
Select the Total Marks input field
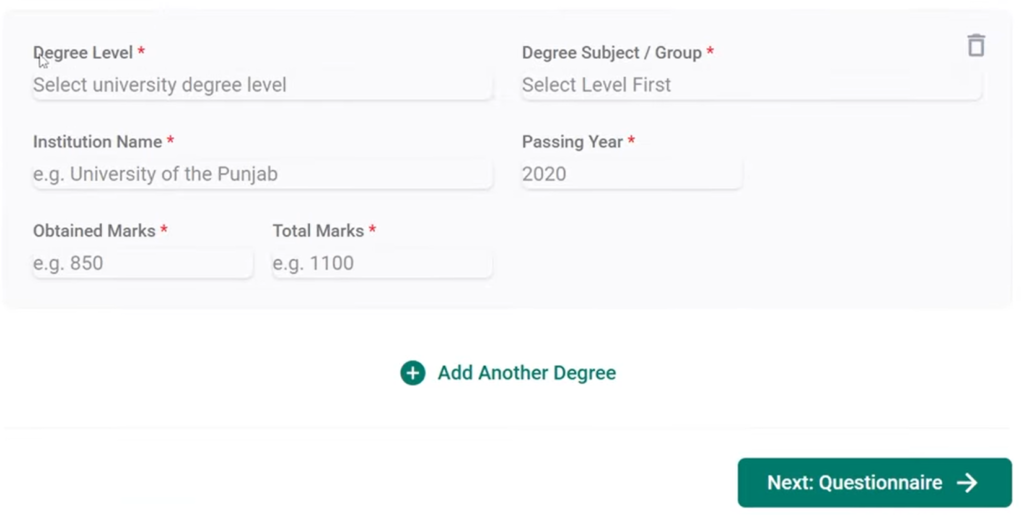coord(381,263)
